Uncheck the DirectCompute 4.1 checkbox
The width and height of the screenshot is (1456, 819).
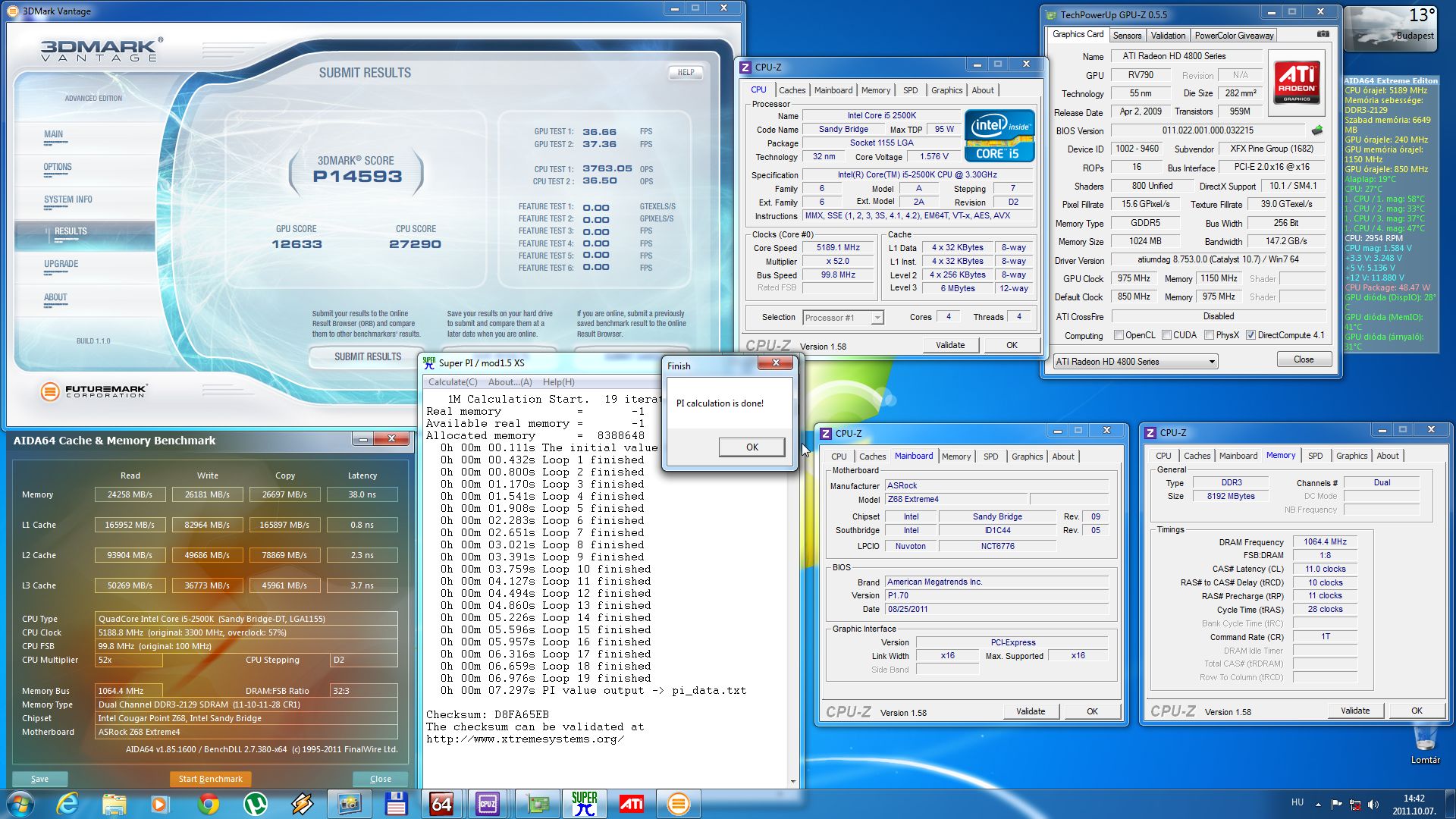point(1250,335)
